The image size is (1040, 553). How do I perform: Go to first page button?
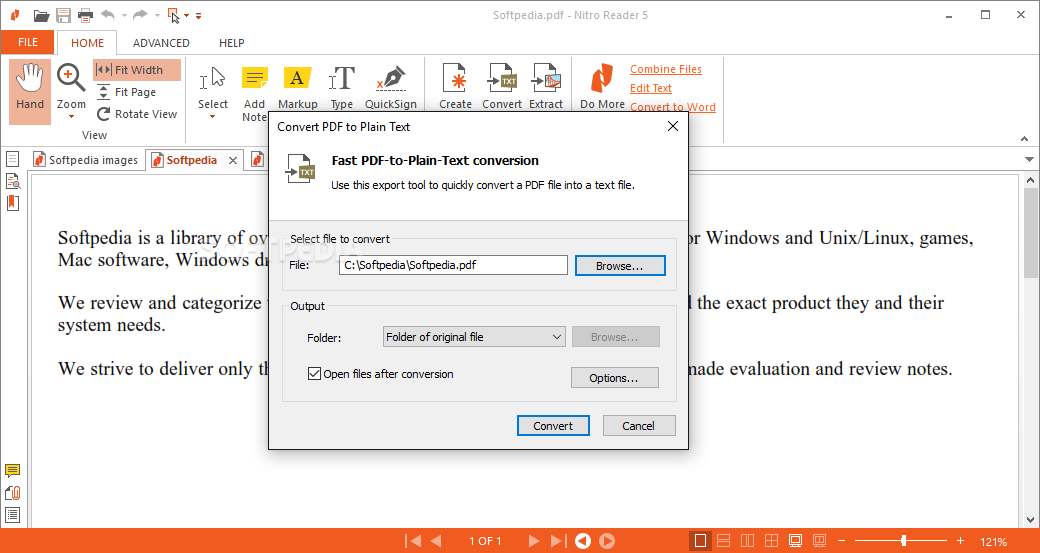(413, 541)
